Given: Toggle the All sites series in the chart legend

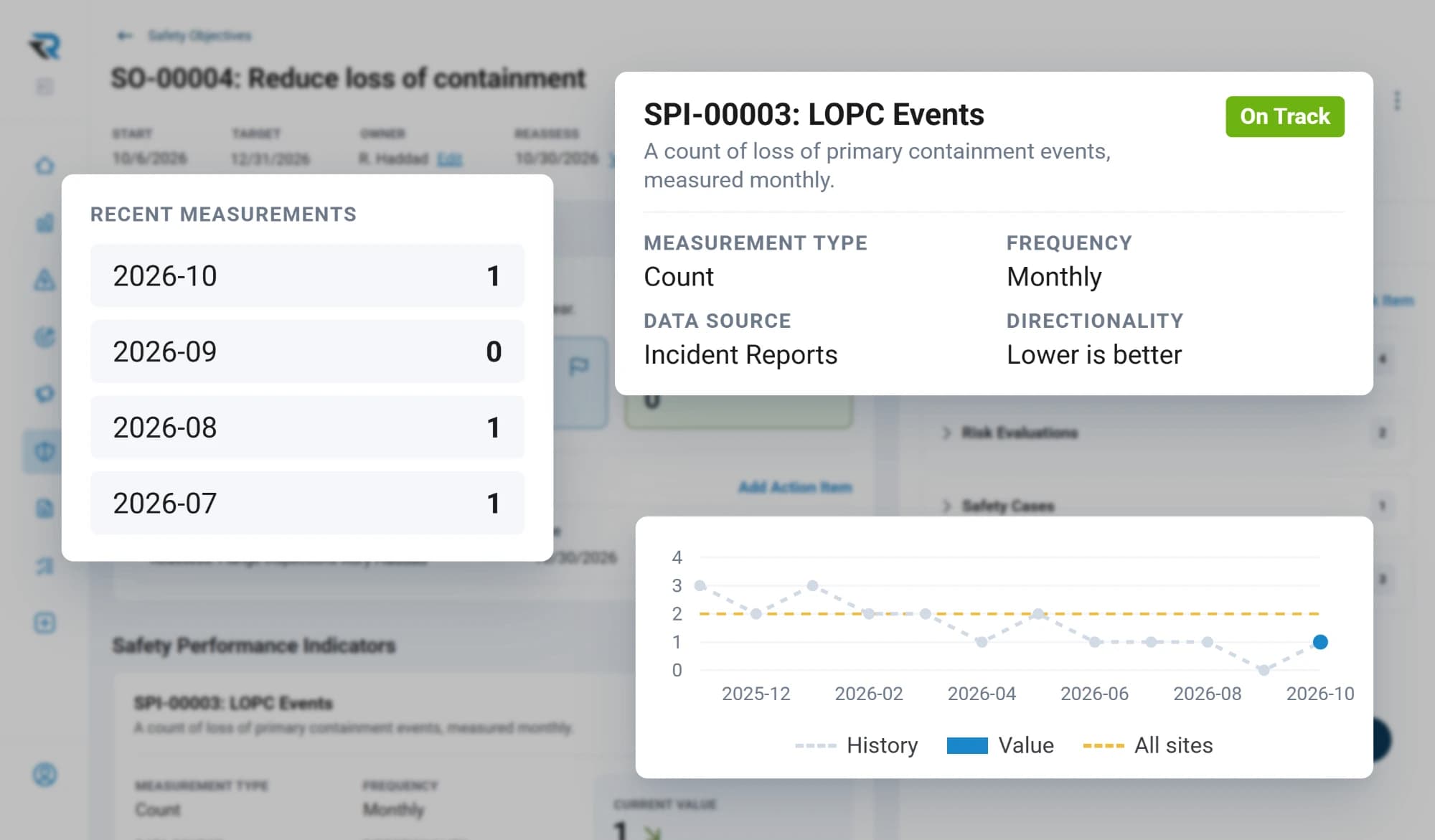Looking at the screenshot, I should point(1148,745).
